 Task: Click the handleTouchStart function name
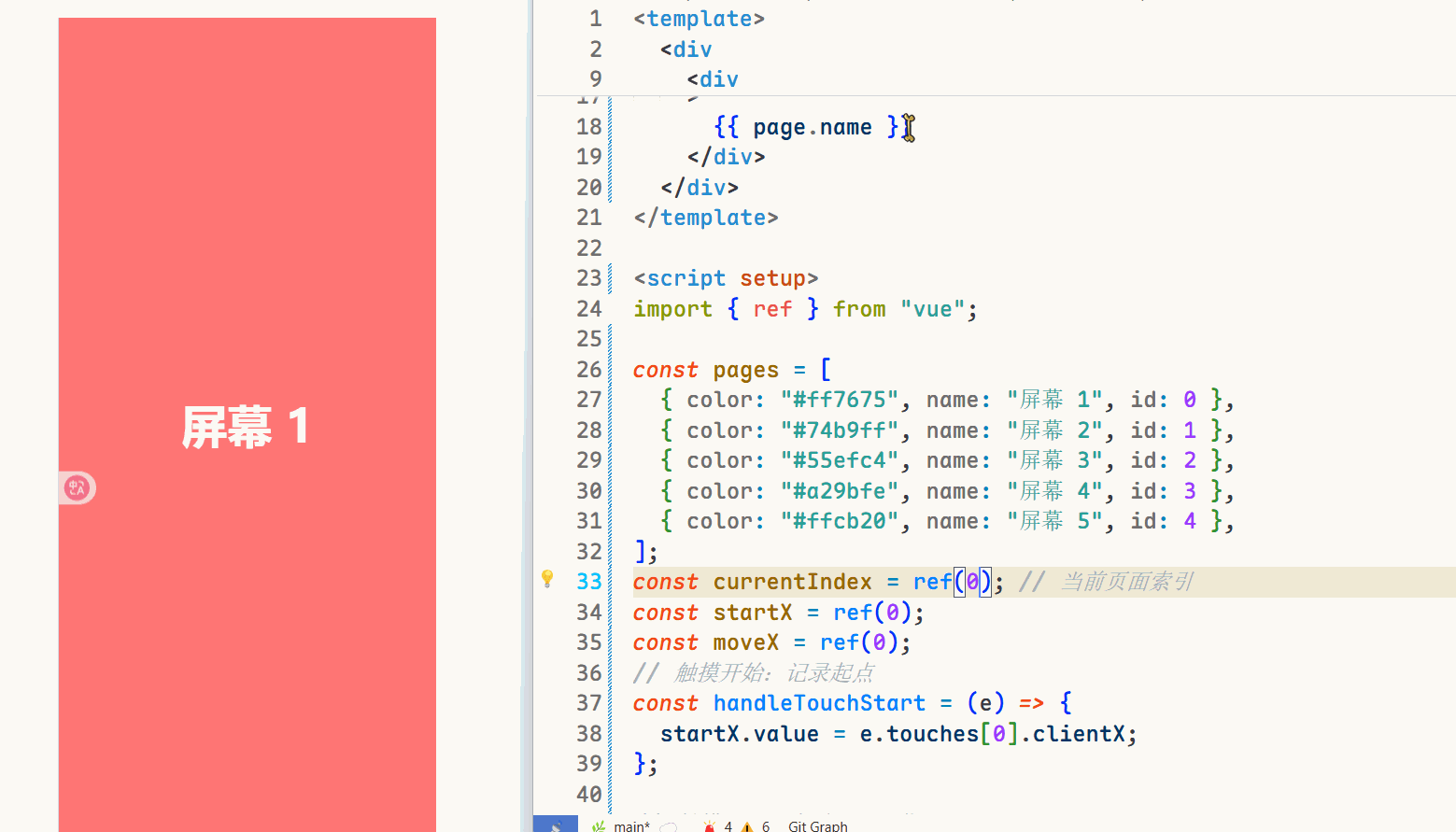click(819, 703)
